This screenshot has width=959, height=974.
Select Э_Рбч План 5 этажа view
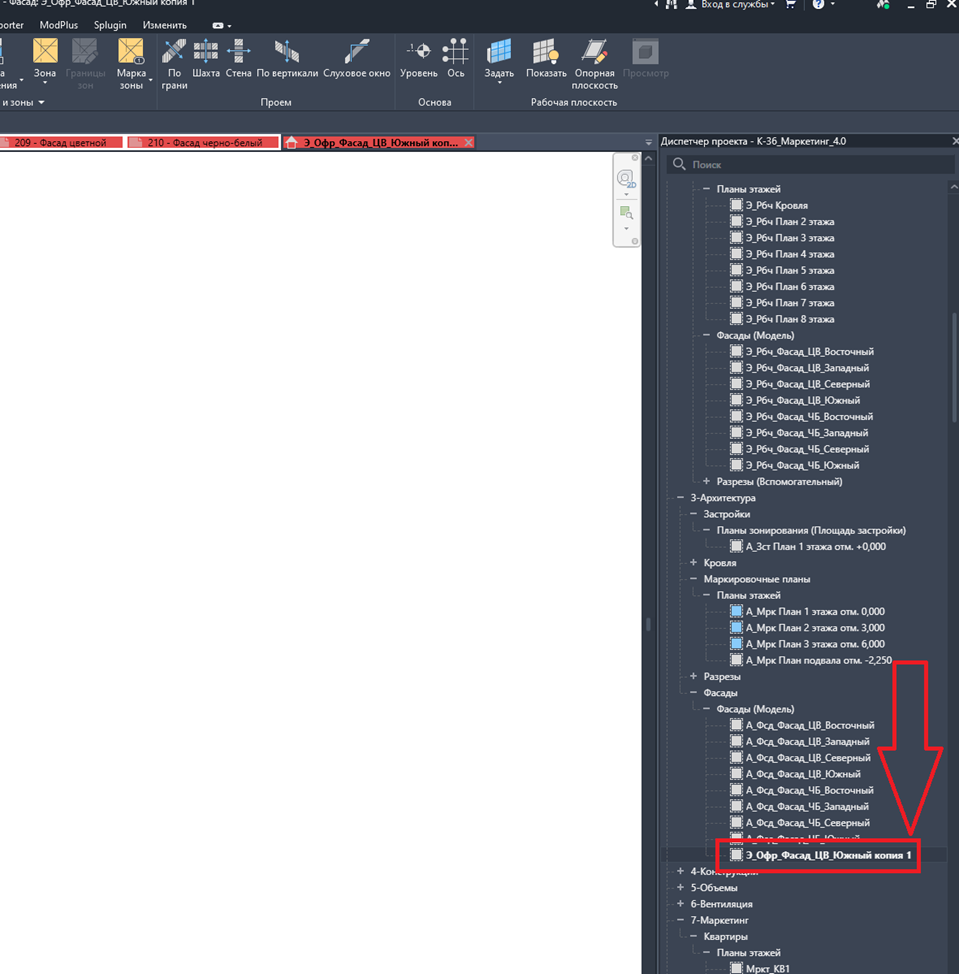pos(789,270)
